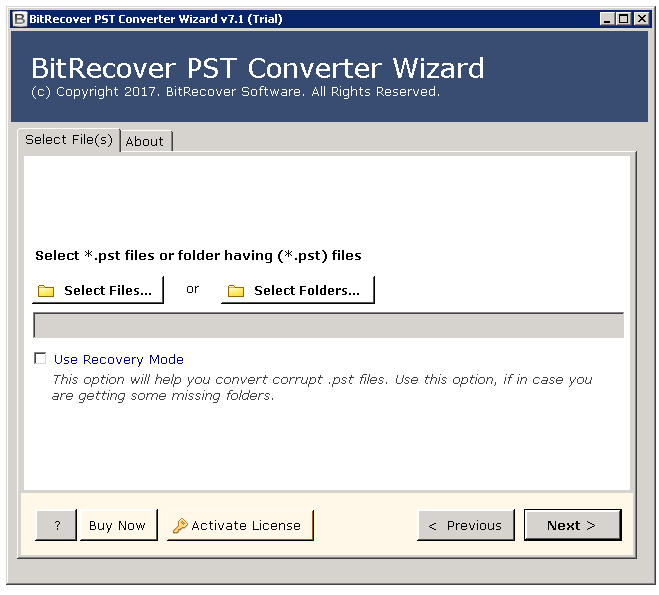This screenshot has height=595, width=659.
Task: Click the recovery mode description text
Action: (322, 387)
